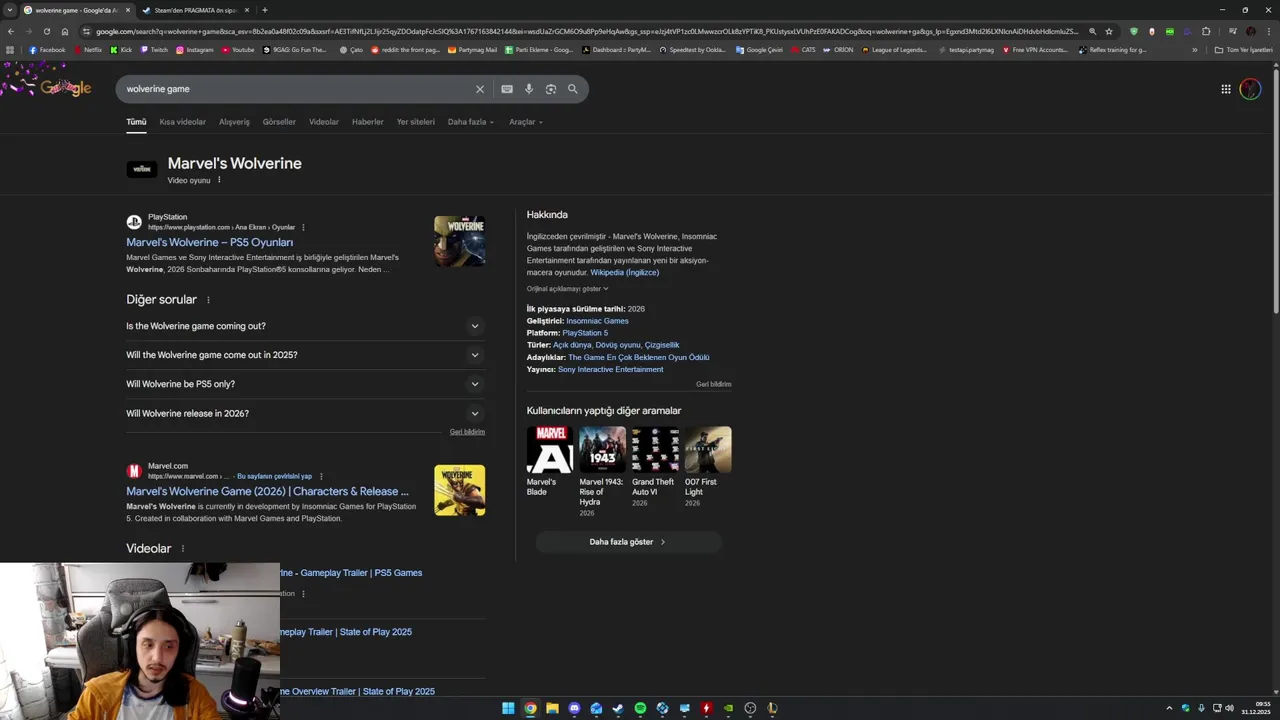The image size is (1280, 720).
Task: Click the magnifier search submit icon
Action: pyautogui.click(x=573, y=89)
